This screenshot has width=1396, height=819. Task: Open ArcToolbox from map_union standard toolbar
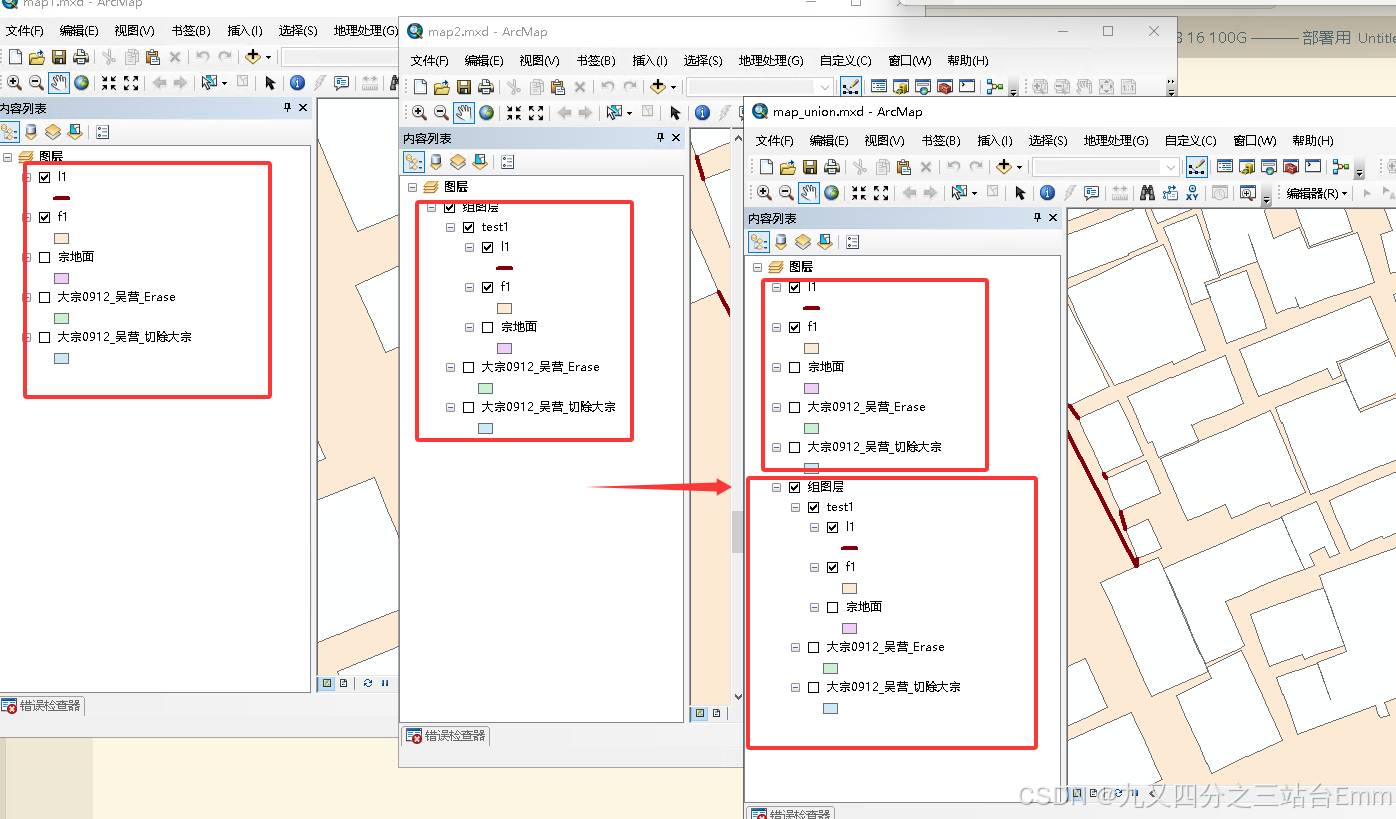tap(1291, 167)
